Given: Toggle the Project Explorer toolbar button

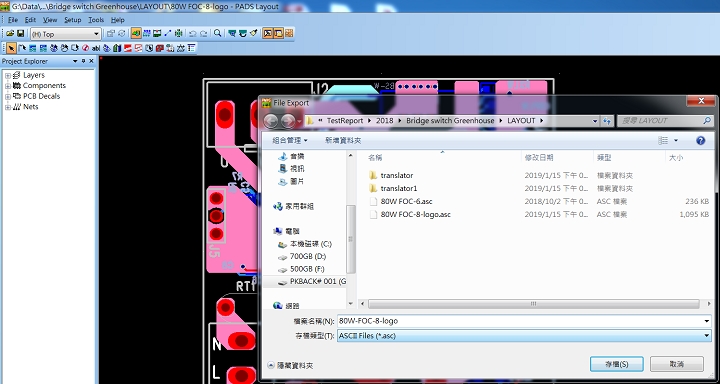Looking at the screenshot, I should pyautogui.click(x=278, y=34).
